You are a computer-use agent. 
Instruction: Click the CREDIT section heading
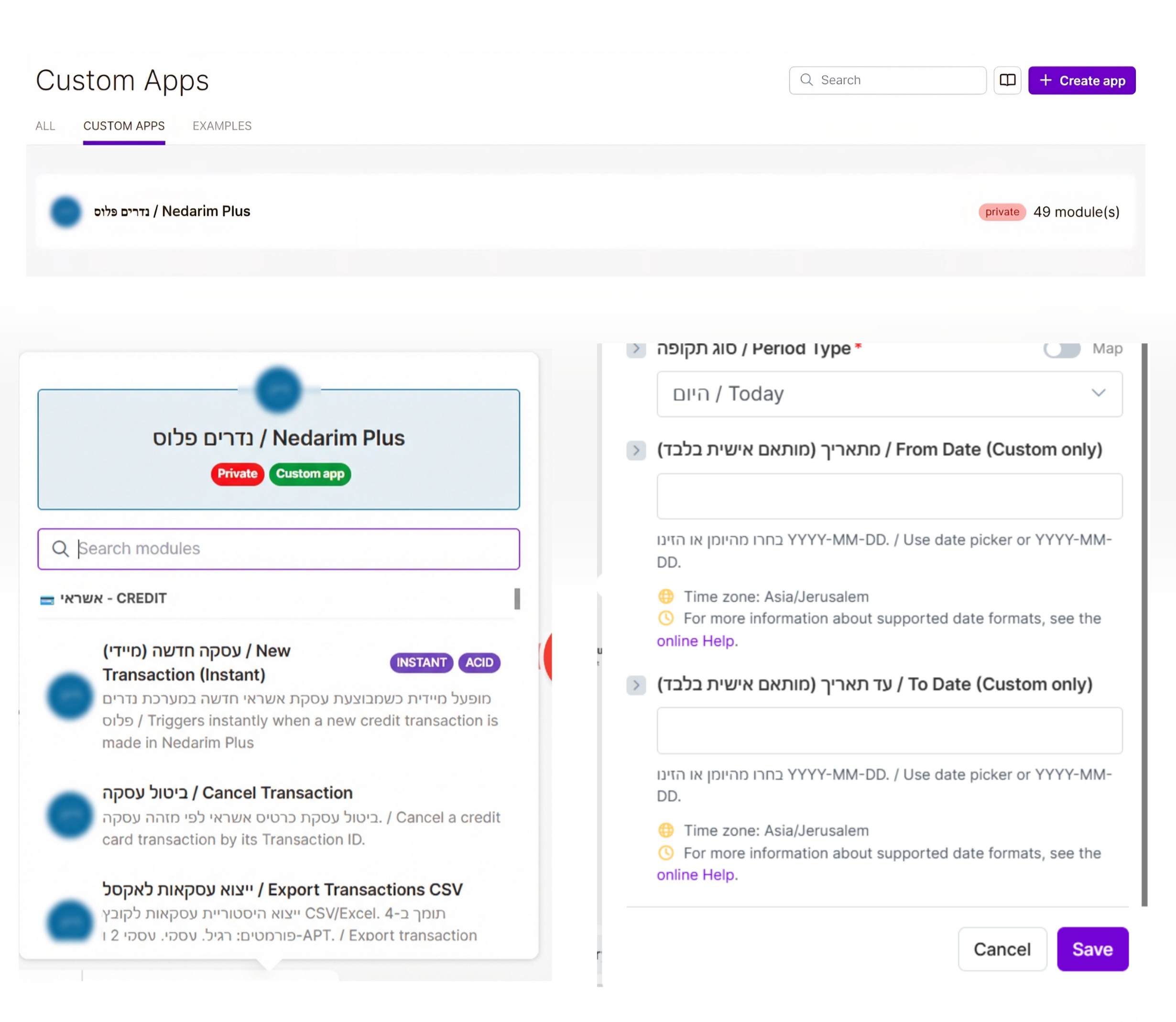(x=113, y=598)
